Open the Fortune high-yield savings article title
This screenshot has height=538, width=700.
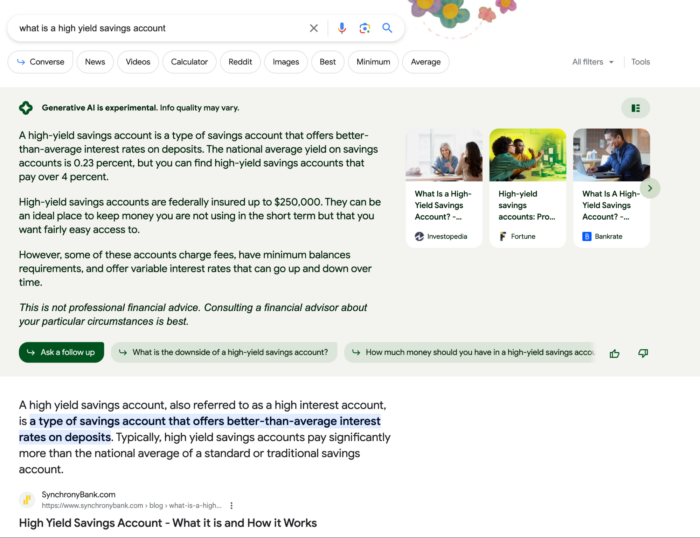coord(527,205)
